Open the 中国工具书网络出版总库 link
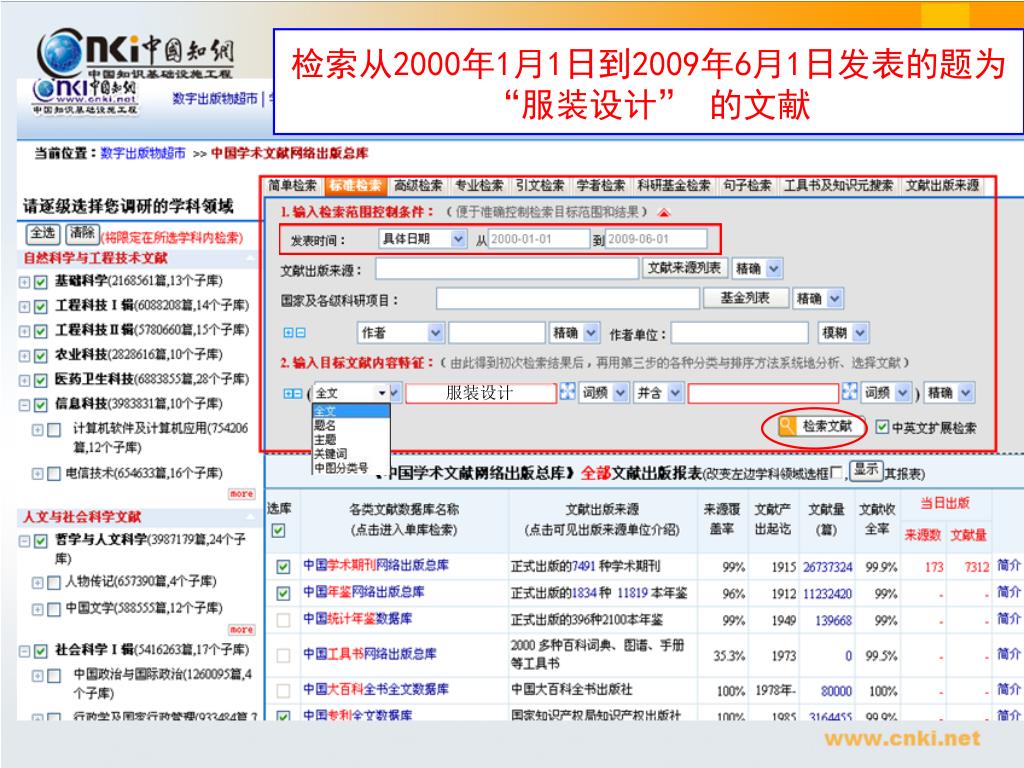 coord(370,654)
